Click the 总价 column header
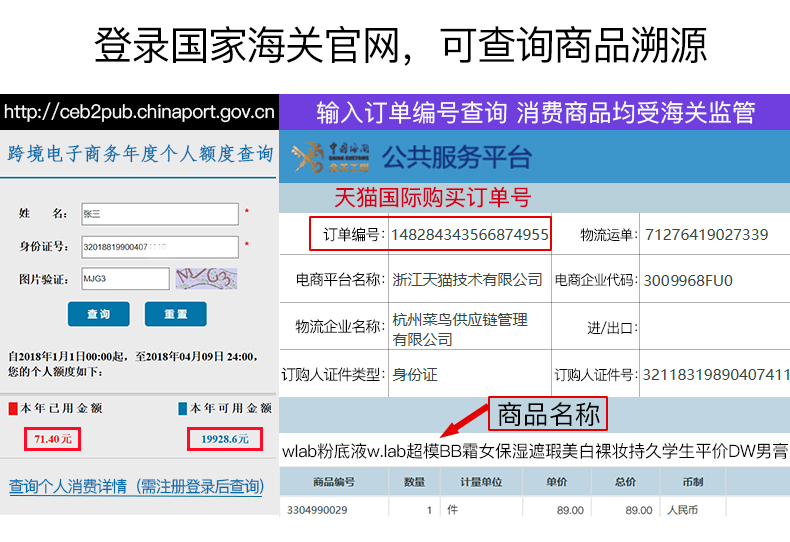This screenshot has width=790, height=542. (x=625, y=482)
